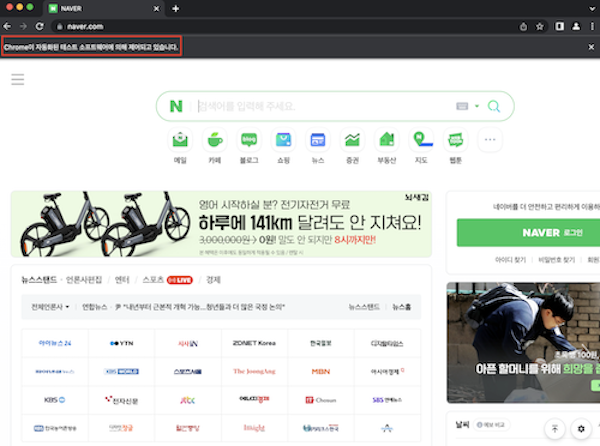Expand the search box dropdown arrow
Screen dimensions: 600x446
tap(477, 106)
